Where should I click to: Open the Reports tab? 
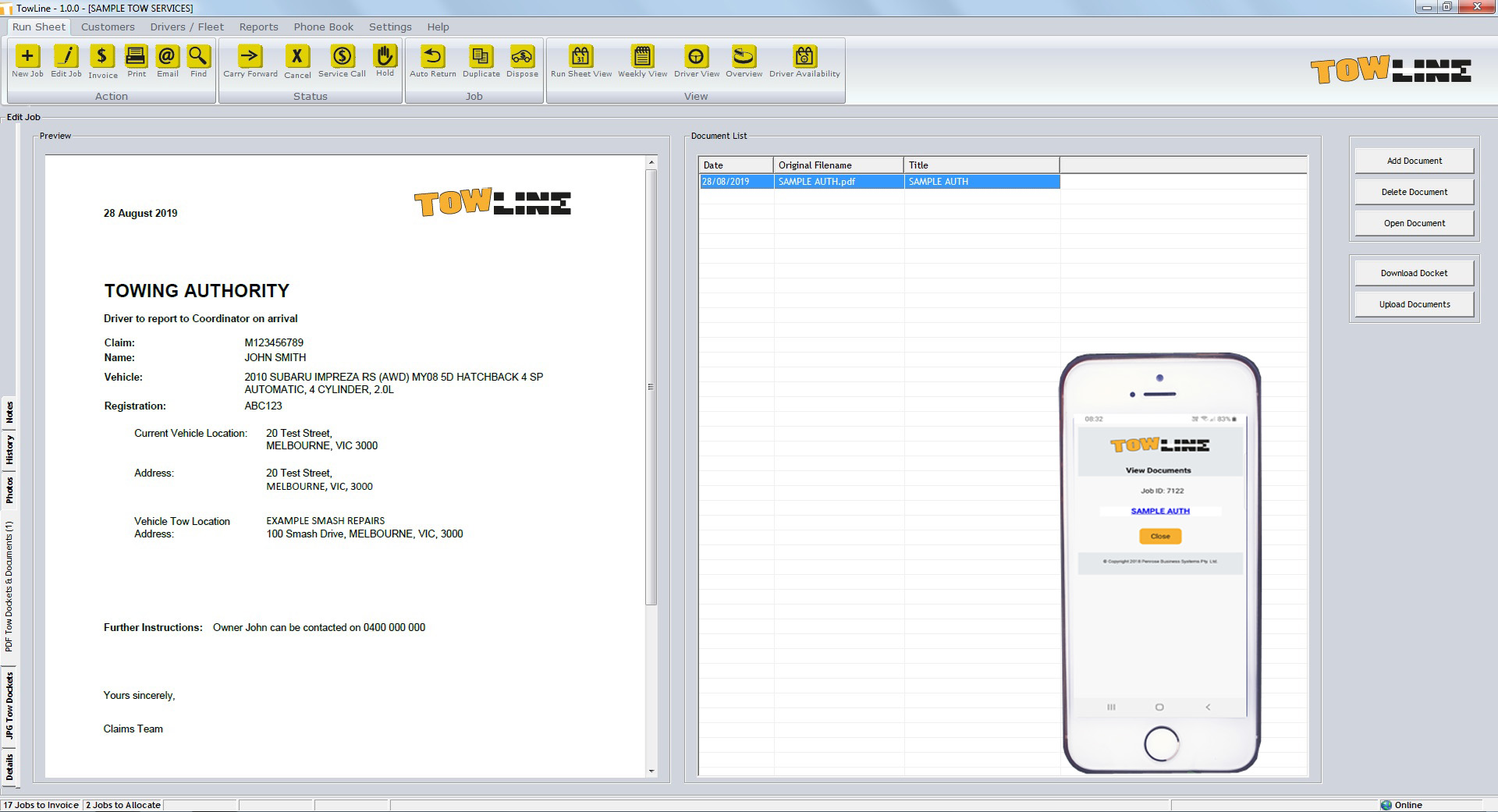(x=259, y=27)
